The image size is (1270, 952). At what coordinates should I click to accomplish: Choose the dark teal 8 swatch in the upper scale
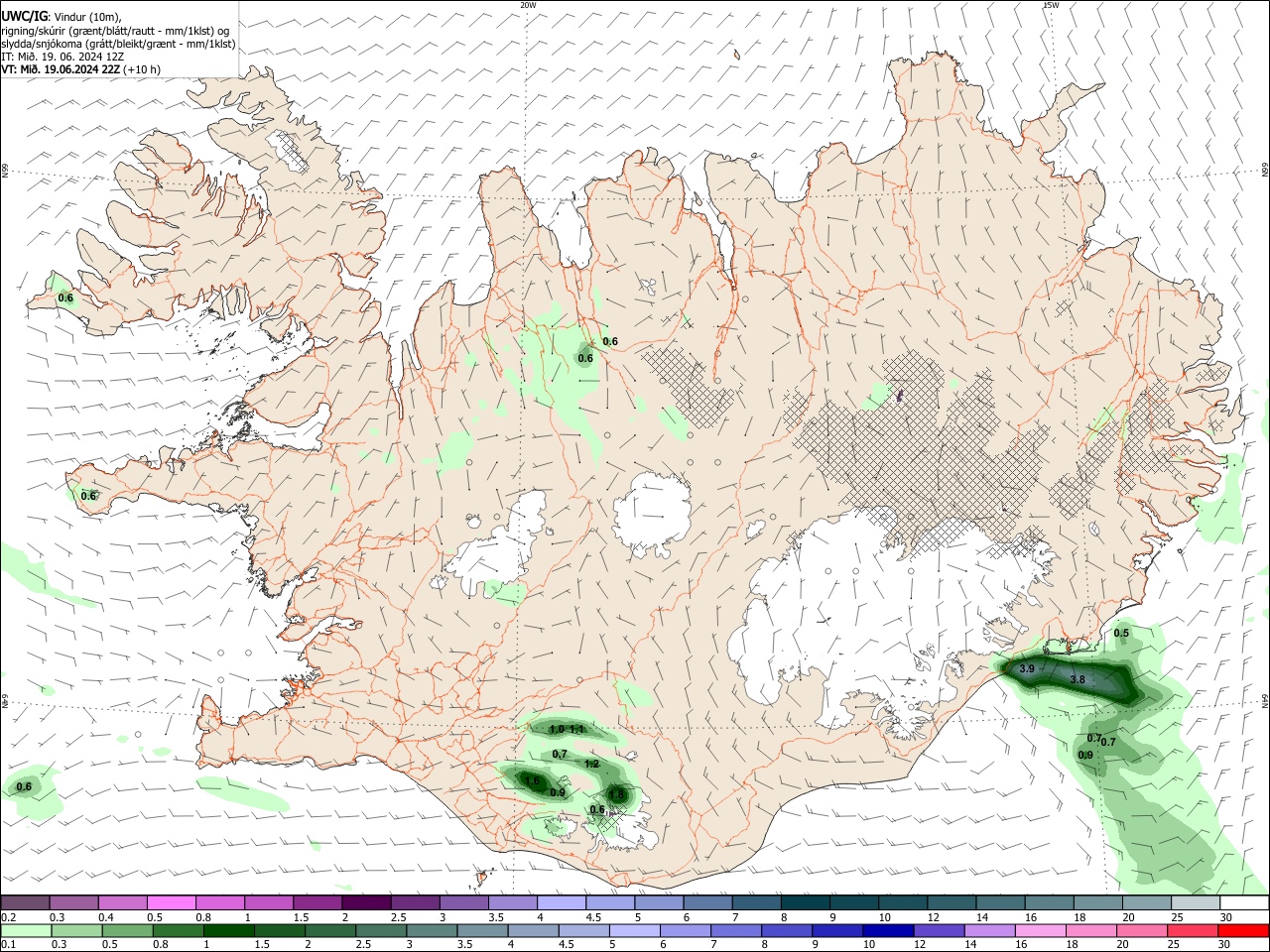coord(804,902)
